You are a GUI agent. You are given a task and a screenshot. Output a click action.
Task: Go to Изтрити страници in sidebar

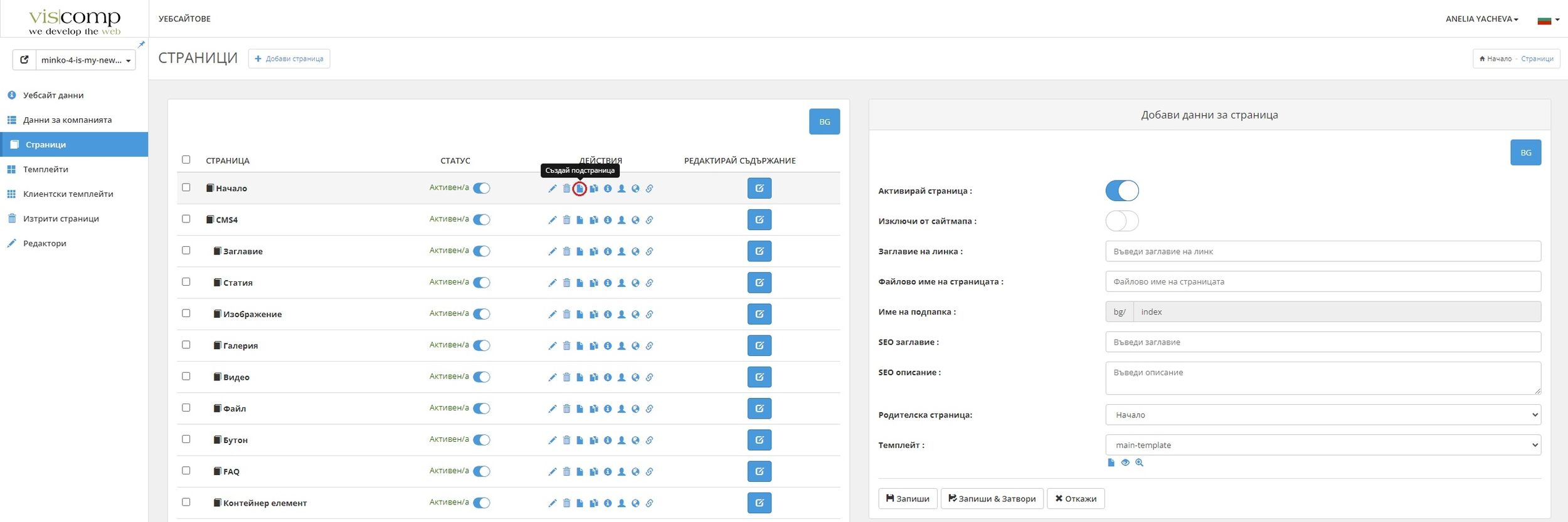pyautogui.click(x=61, y=219)
